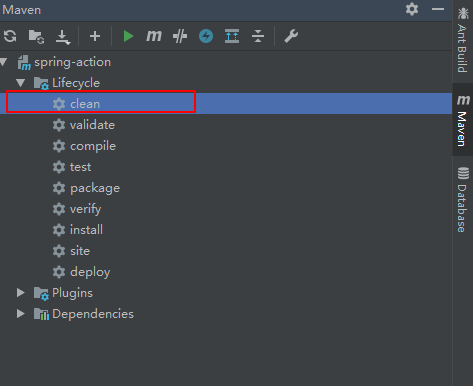Click the gear icon beside compile

pyautogui.click(x=59, y=146)
